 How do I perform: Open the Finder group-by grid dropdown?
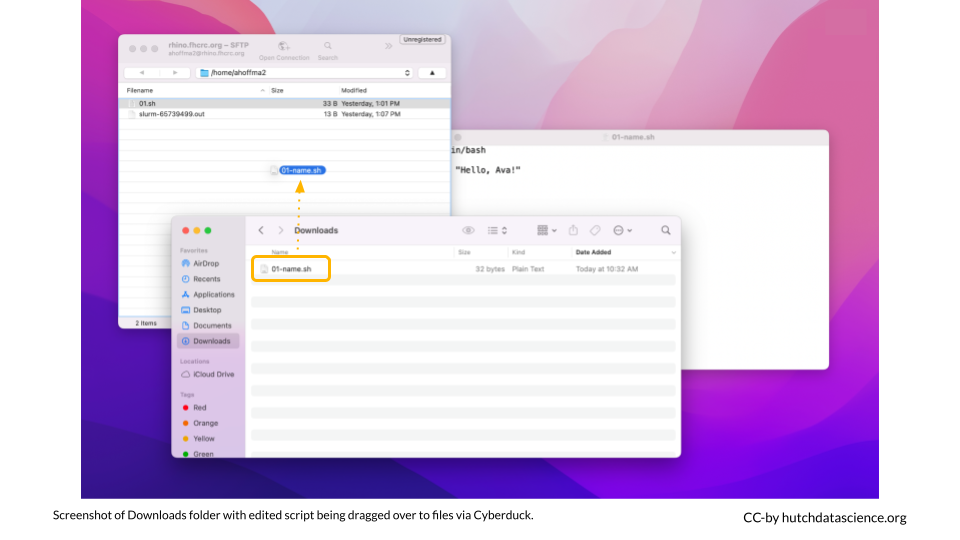(547, 230)
